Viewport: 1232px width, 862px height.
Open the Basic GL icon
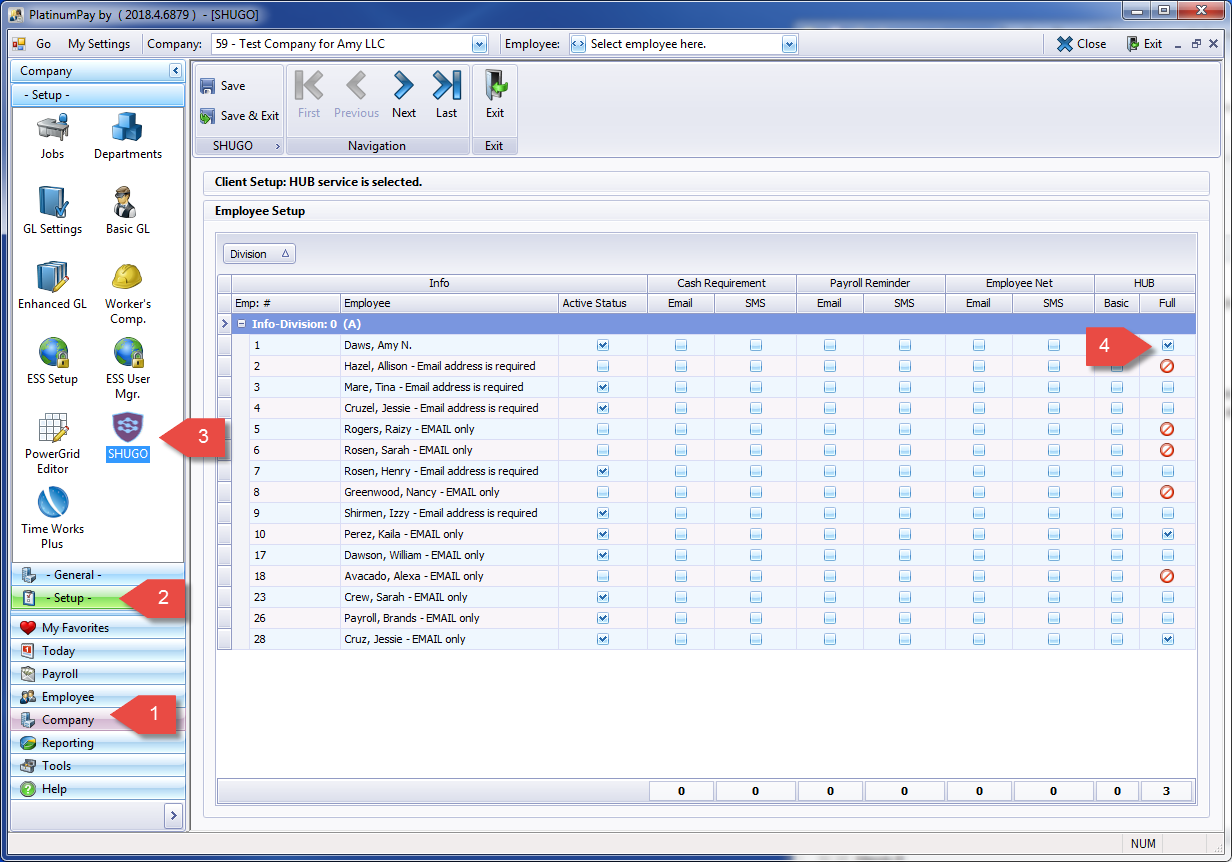127,211
